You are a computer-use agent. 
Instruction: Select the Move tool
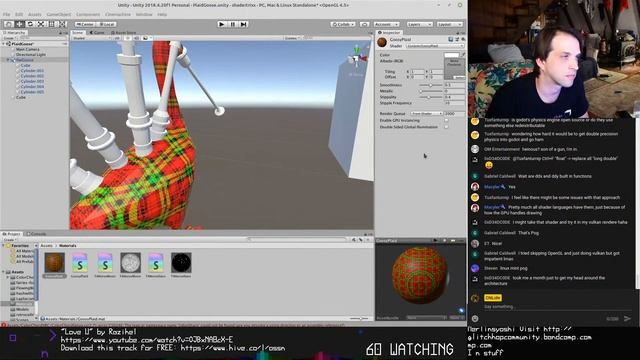(19, 24)
